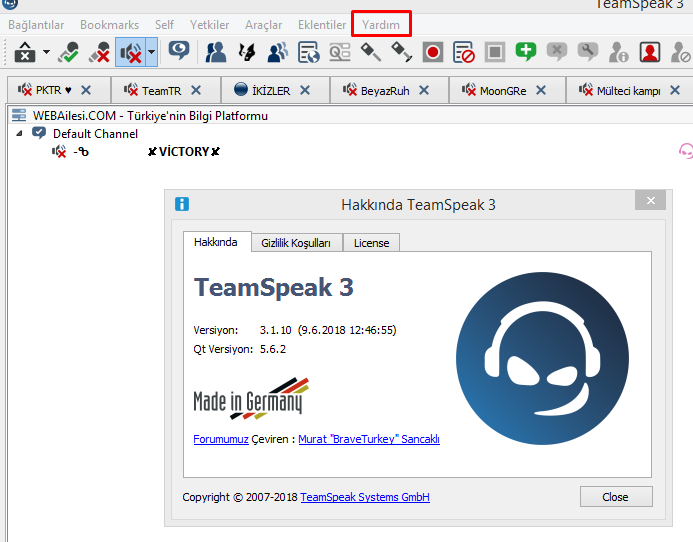Image resolution: width=693 pixels, height=542 pixels.
Task: Click the pink headset icon on VİCTORY's row
Action: pyautogui.click(x=686, y=151)
